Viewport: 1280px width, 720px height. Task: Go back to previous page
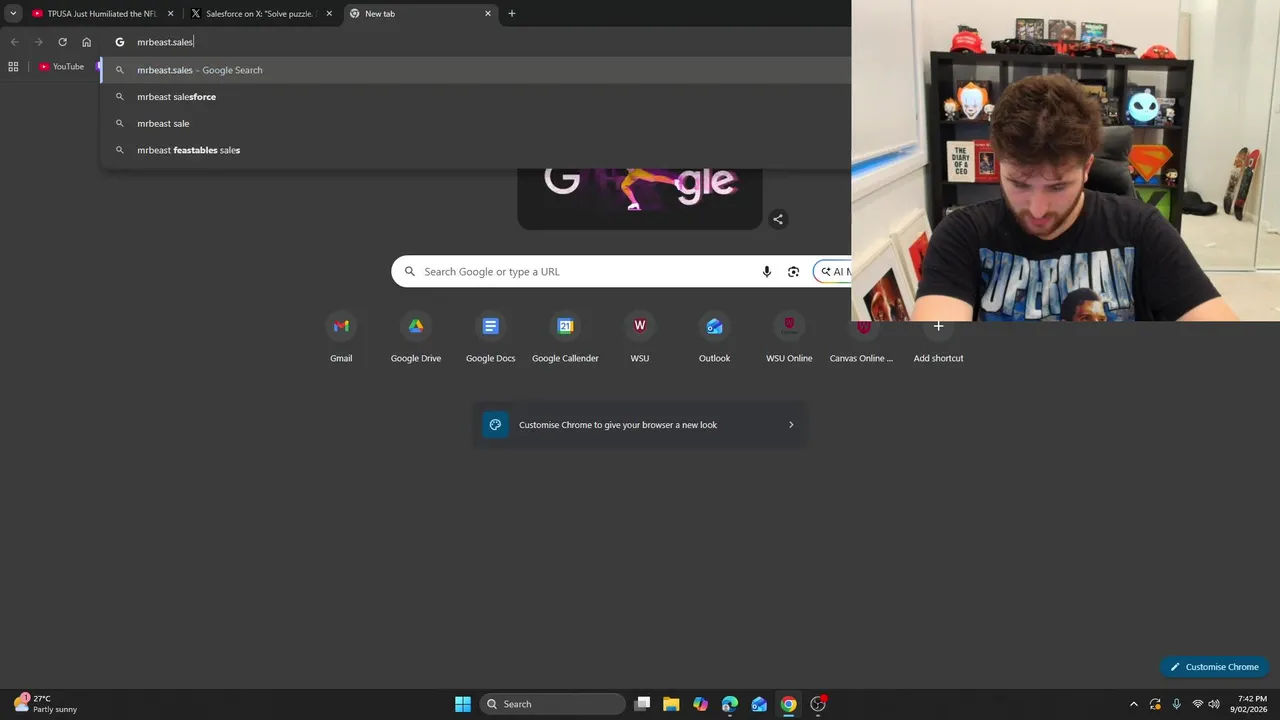[14, 42]
